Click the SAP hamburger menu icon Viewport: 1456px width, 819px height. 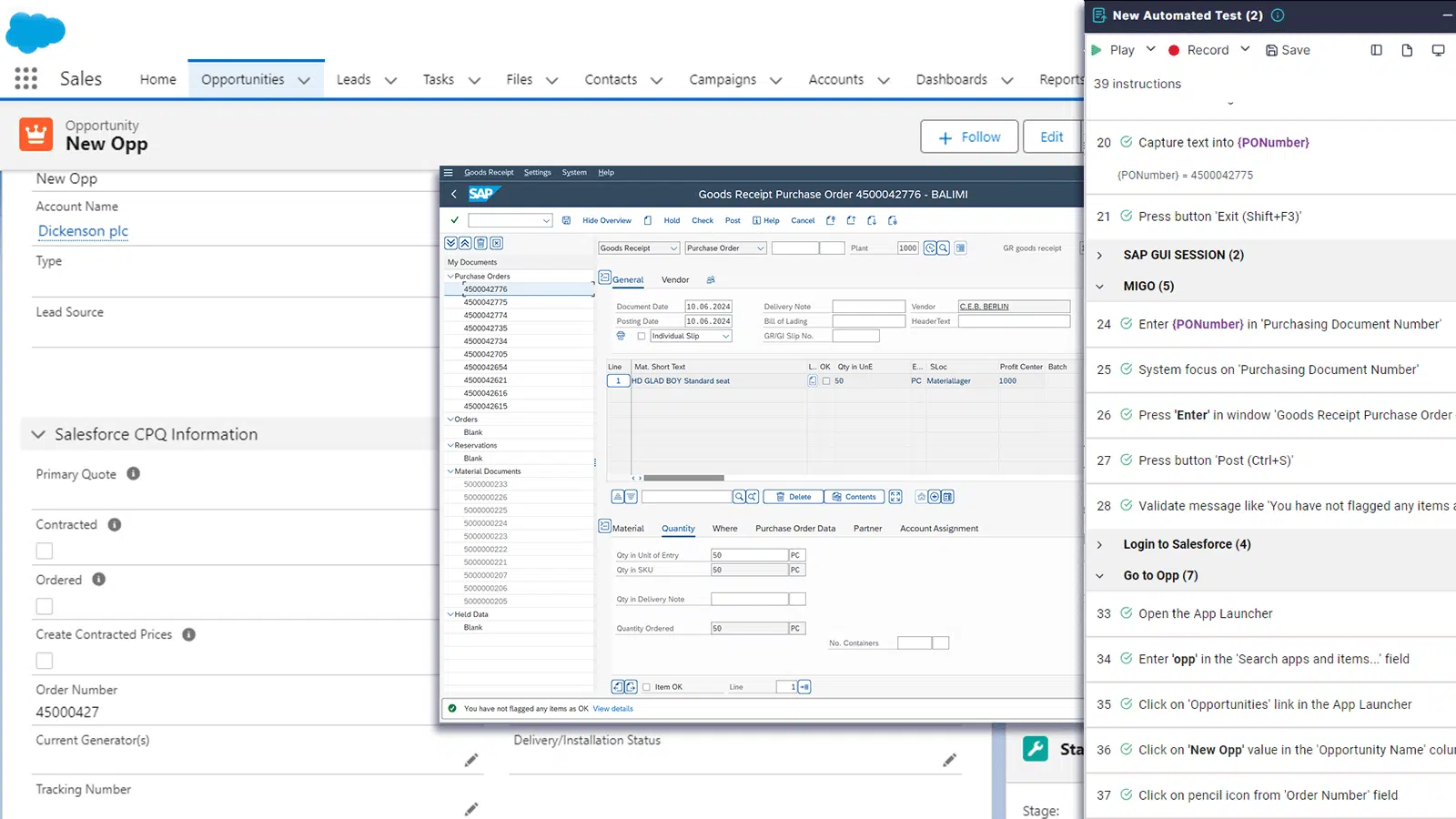[448, 172]
